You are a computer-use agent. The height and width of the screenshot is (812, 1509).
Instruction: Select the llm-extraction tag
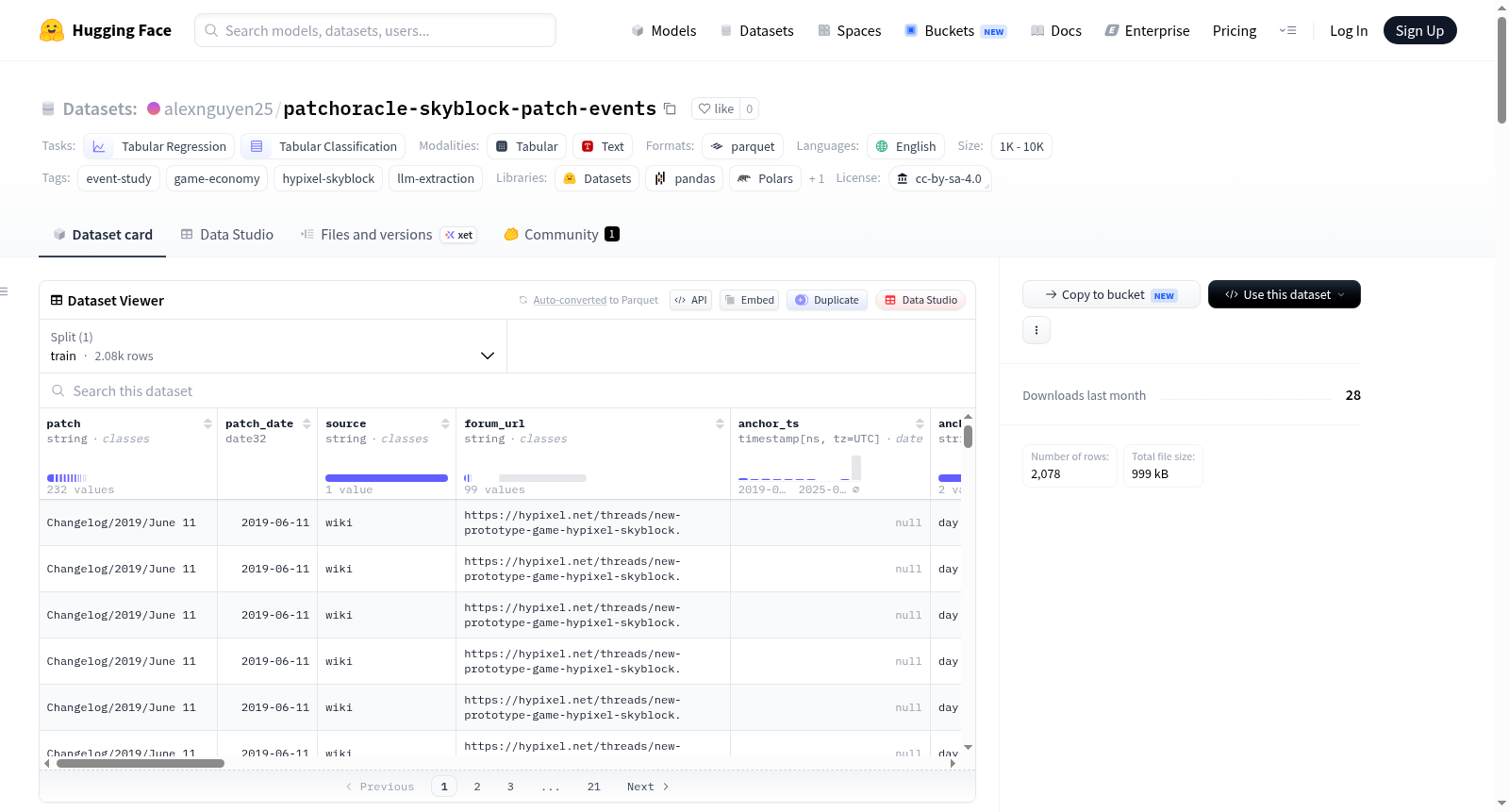tap(436, 178)
